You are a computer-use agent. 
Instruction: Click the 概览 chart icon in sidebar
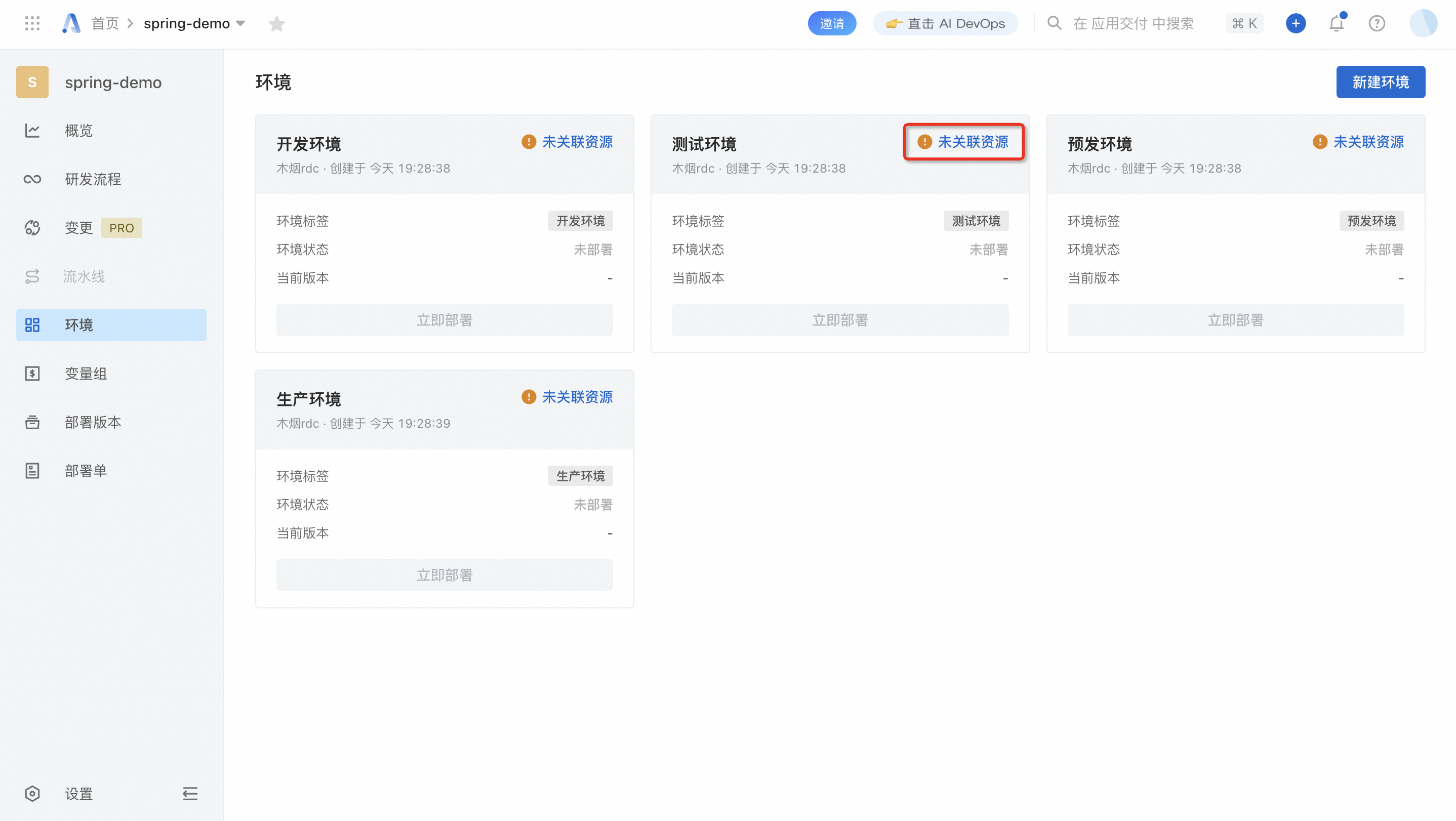pyautogui.click(x=32, y=131)
